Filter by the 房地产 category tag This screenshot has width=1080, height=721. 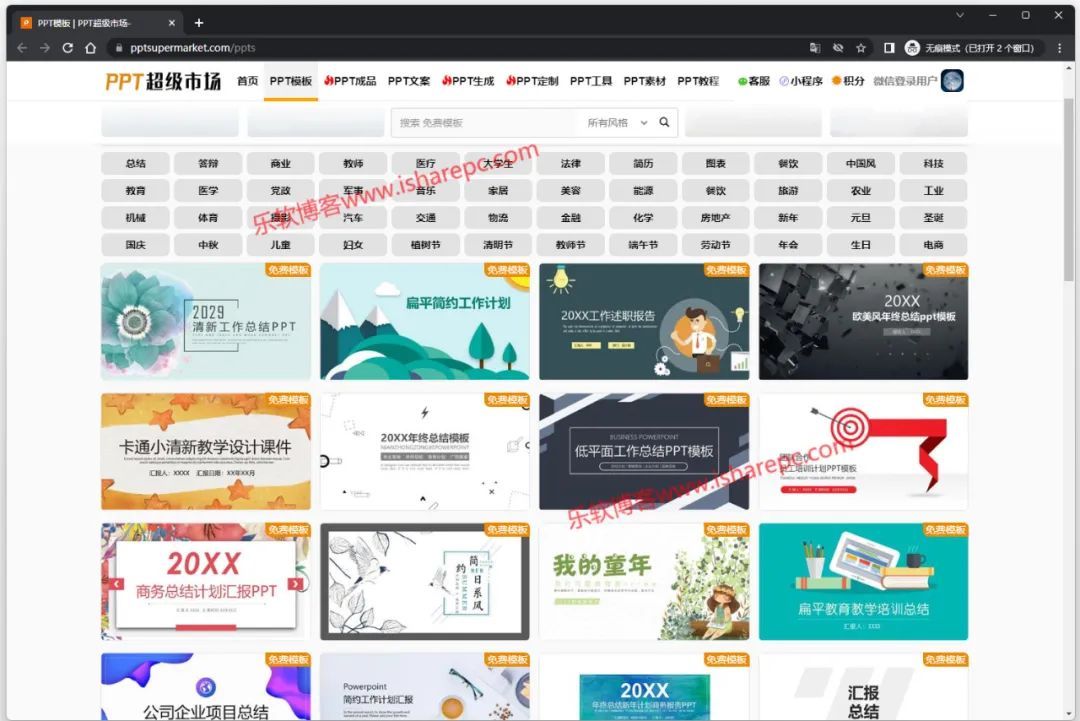point(716,217)
